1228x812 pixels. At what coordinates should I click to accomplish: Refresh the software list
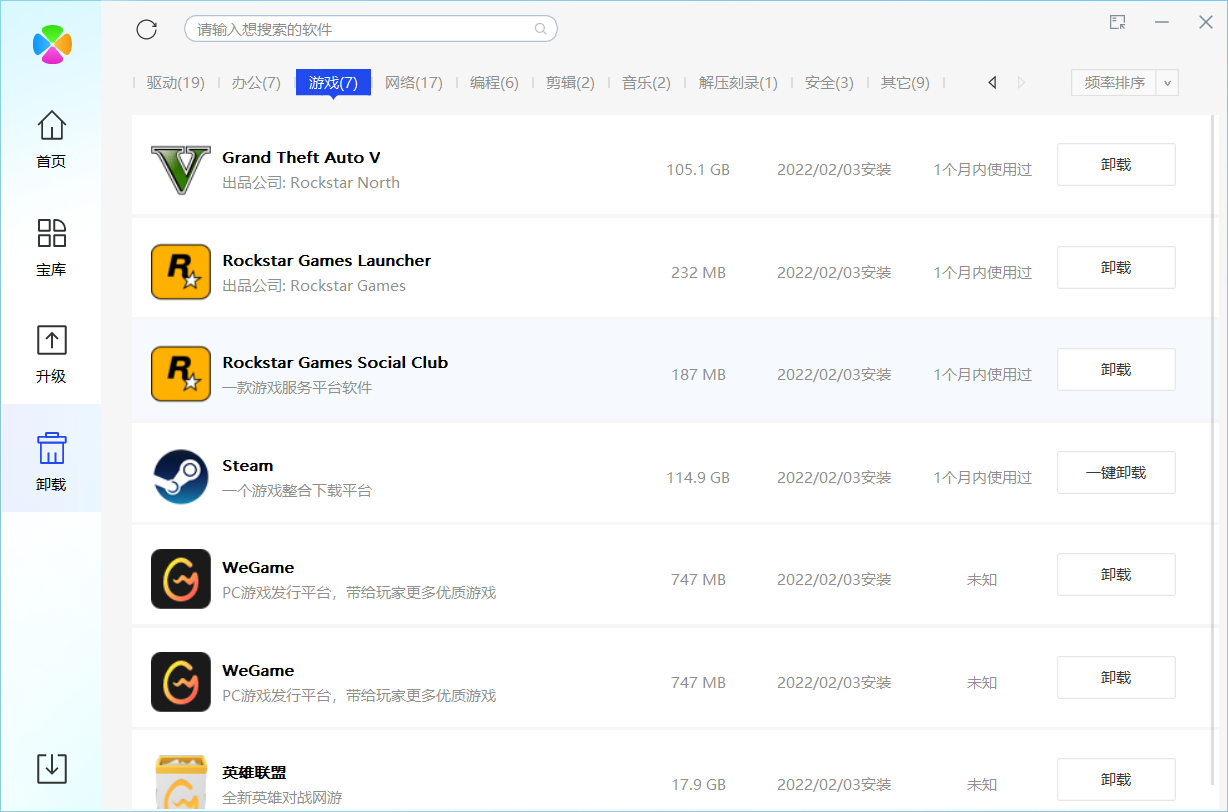pyautogui.click(x=147, y=29)
